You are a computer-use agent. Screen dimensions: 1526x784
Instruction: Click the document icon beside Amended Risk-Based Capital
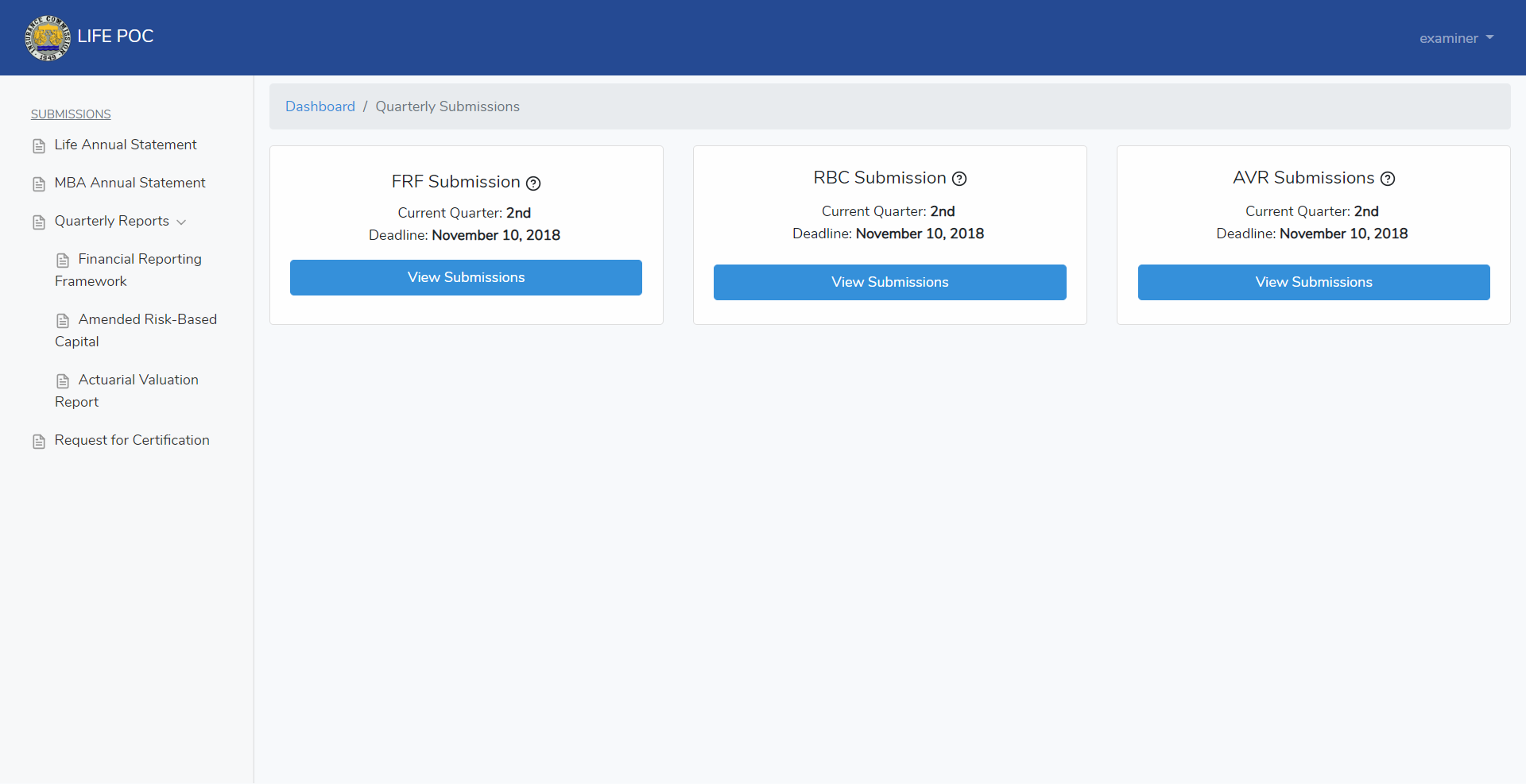[x=63, y=321]
